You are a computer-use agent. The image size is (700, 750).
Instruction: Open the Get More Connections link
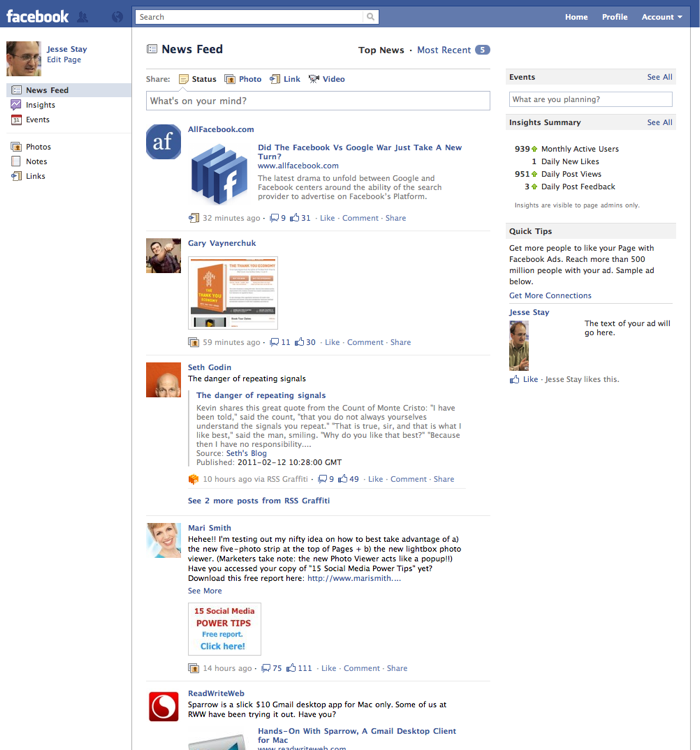tap(550, 296)
